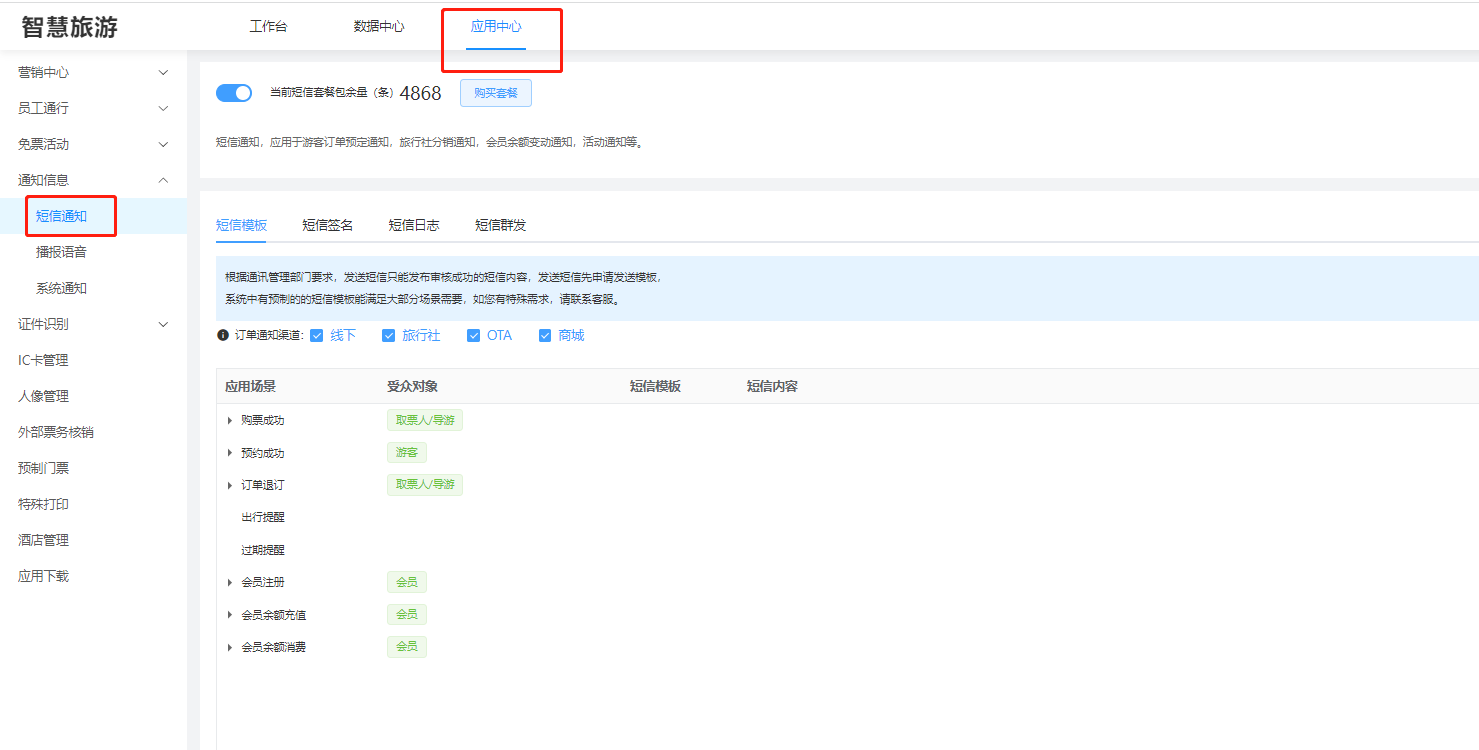This screenshot has height=750, width=1479.
Task: Open 播报语音 in the sidebar
Action: [61, 252]
